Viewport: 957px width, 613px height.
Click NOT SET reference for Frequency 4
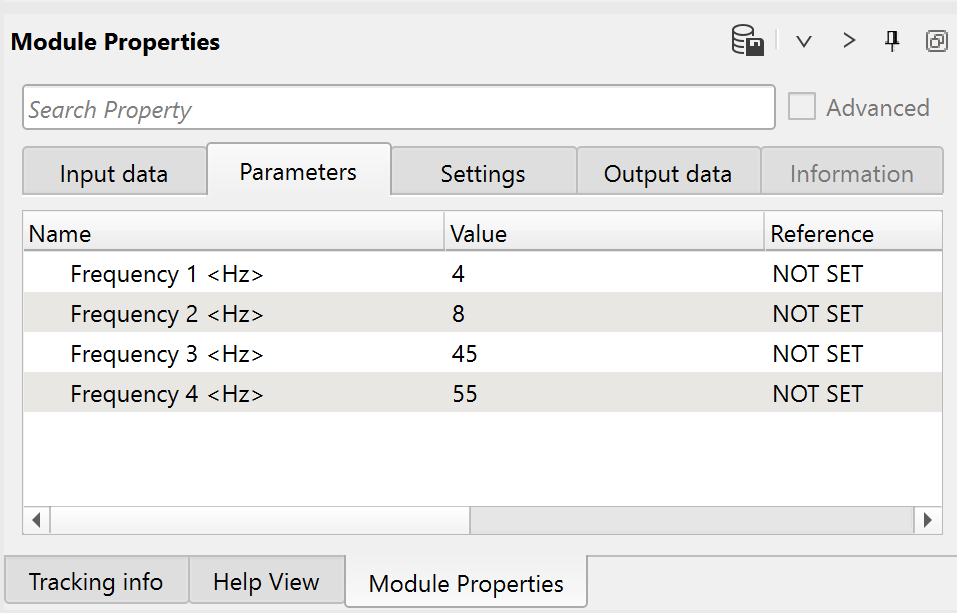point(817,394)
